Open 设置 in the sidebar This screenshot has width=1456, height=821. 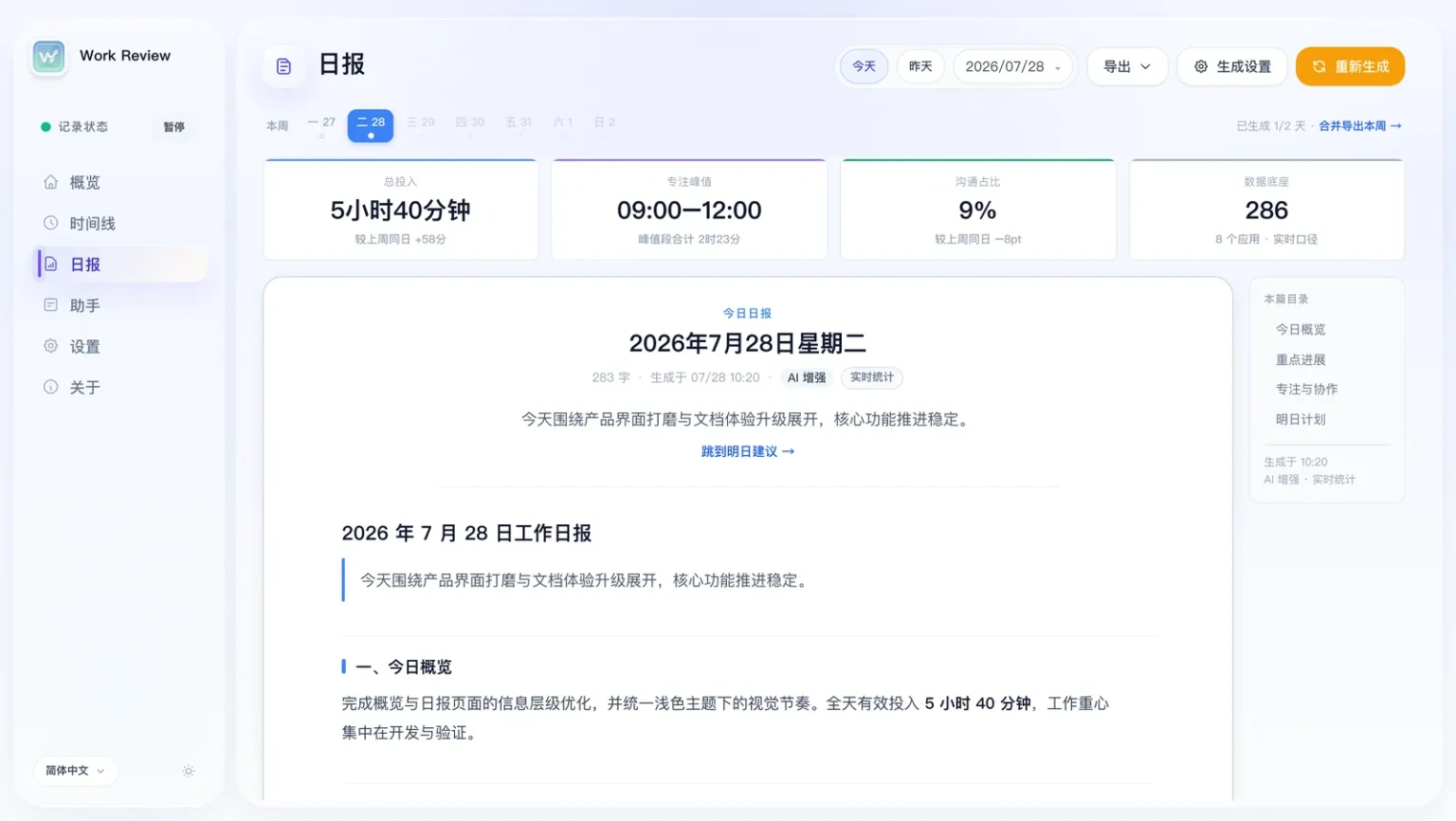121,346
